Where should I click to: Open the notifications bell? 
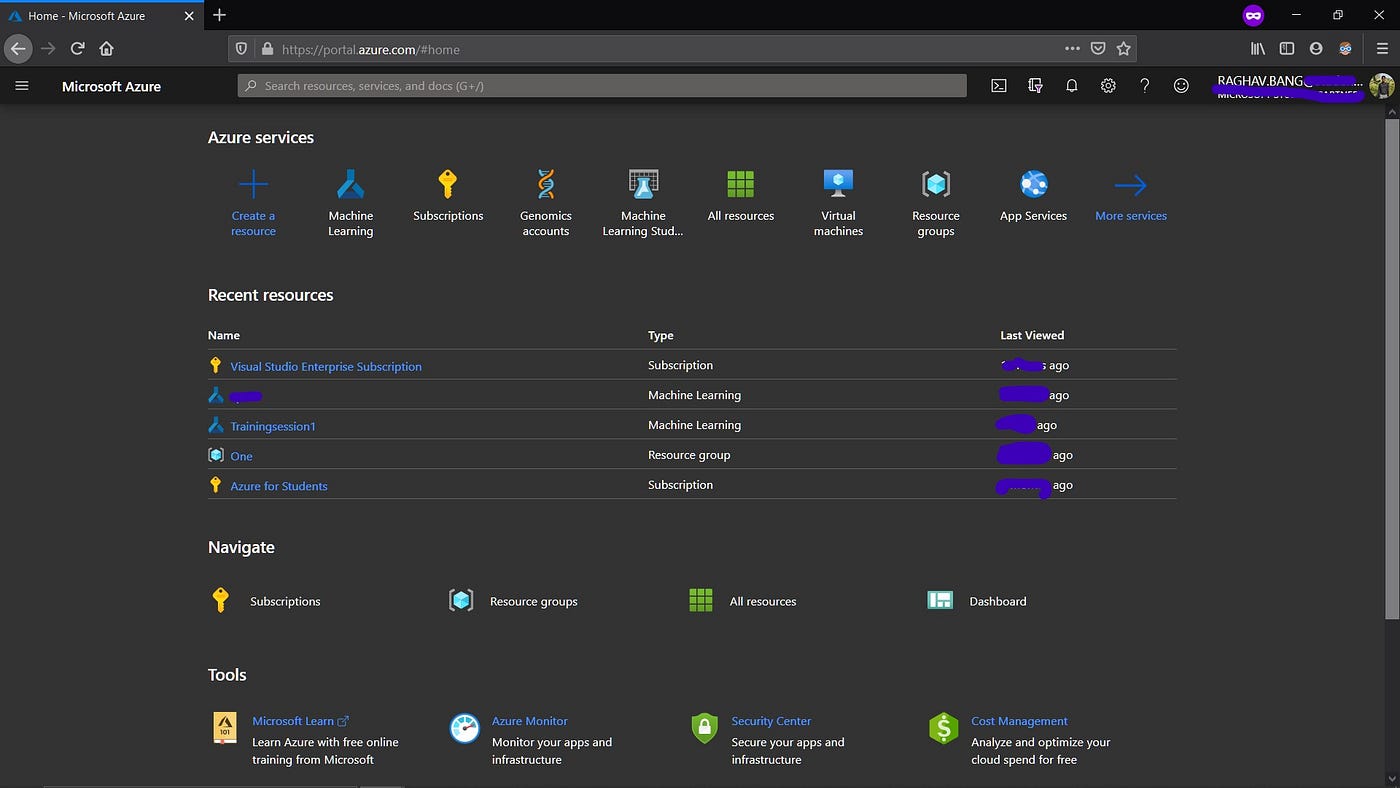click(x=1071, y=86)
